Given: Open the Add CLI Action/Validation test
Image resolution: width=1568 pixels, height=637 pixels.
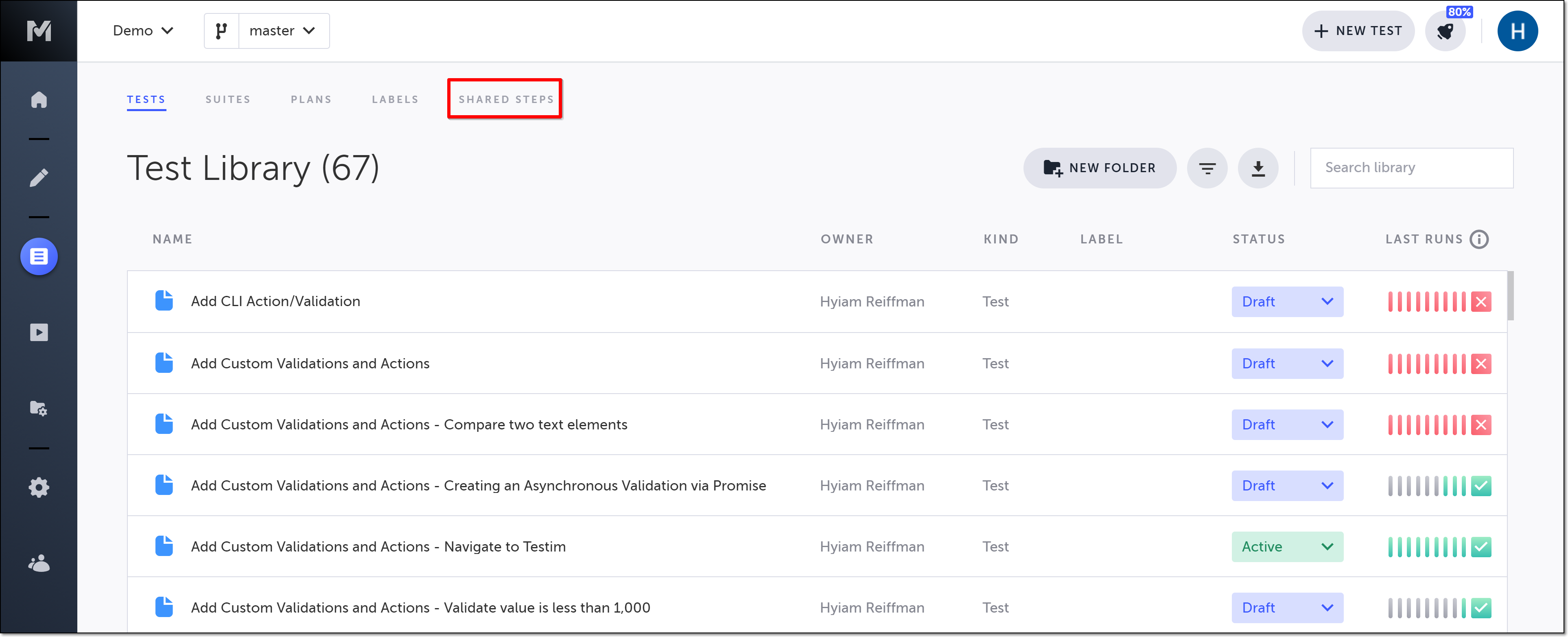Looking at the screenshot, I should click(x=275, y=302).
